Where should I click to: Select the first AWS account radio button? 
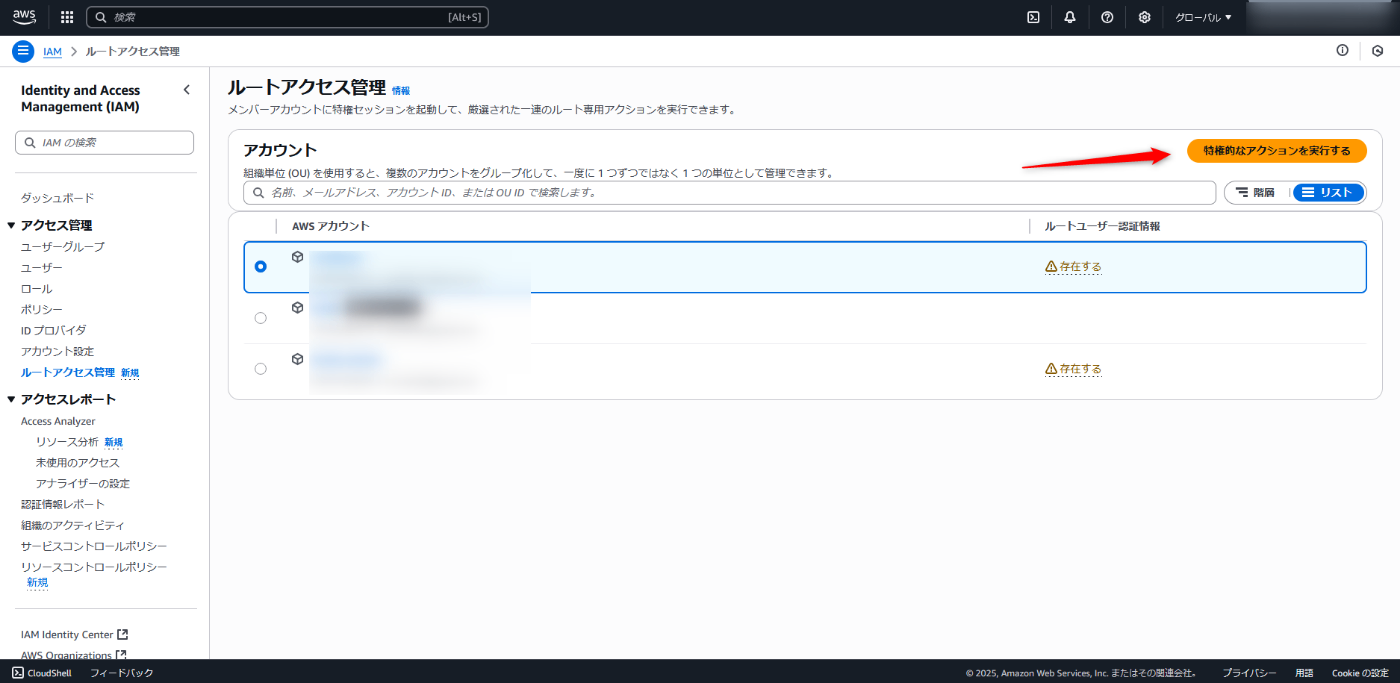[261, 267]
